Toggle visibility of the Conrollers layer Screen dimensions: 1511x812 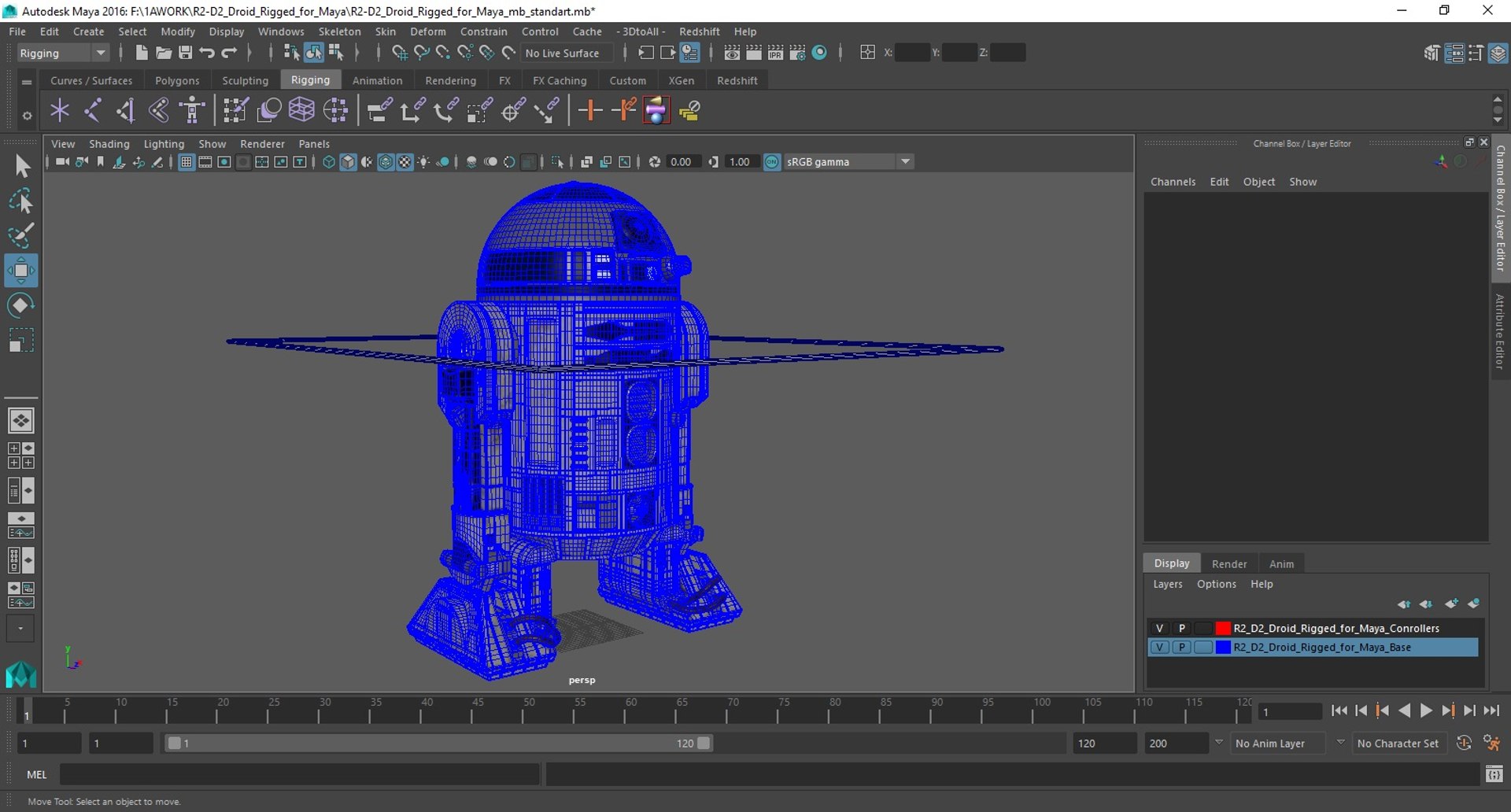(x=1159, y=628)
